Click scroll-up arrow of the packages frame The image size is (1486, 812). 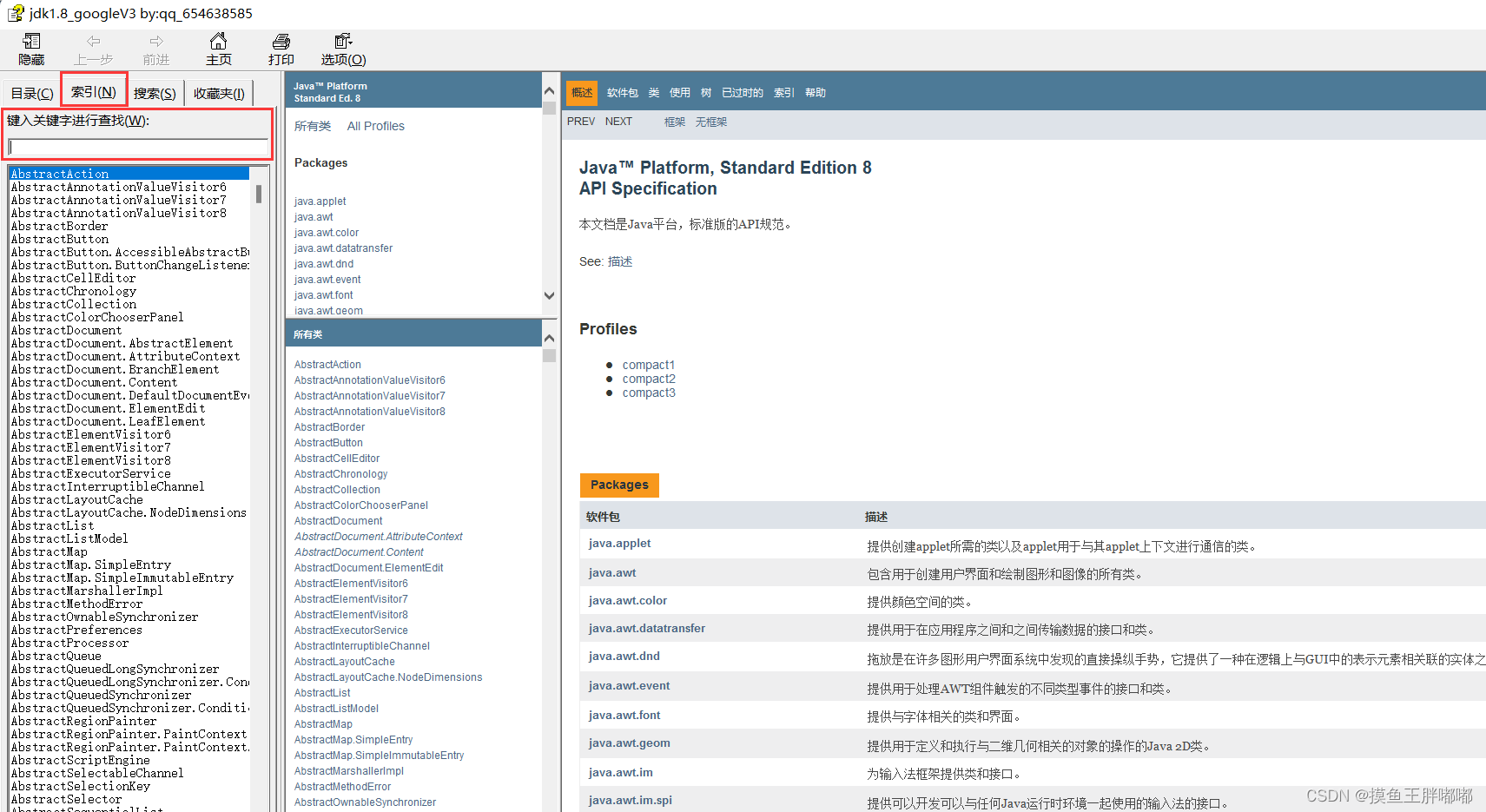(549, 90)
